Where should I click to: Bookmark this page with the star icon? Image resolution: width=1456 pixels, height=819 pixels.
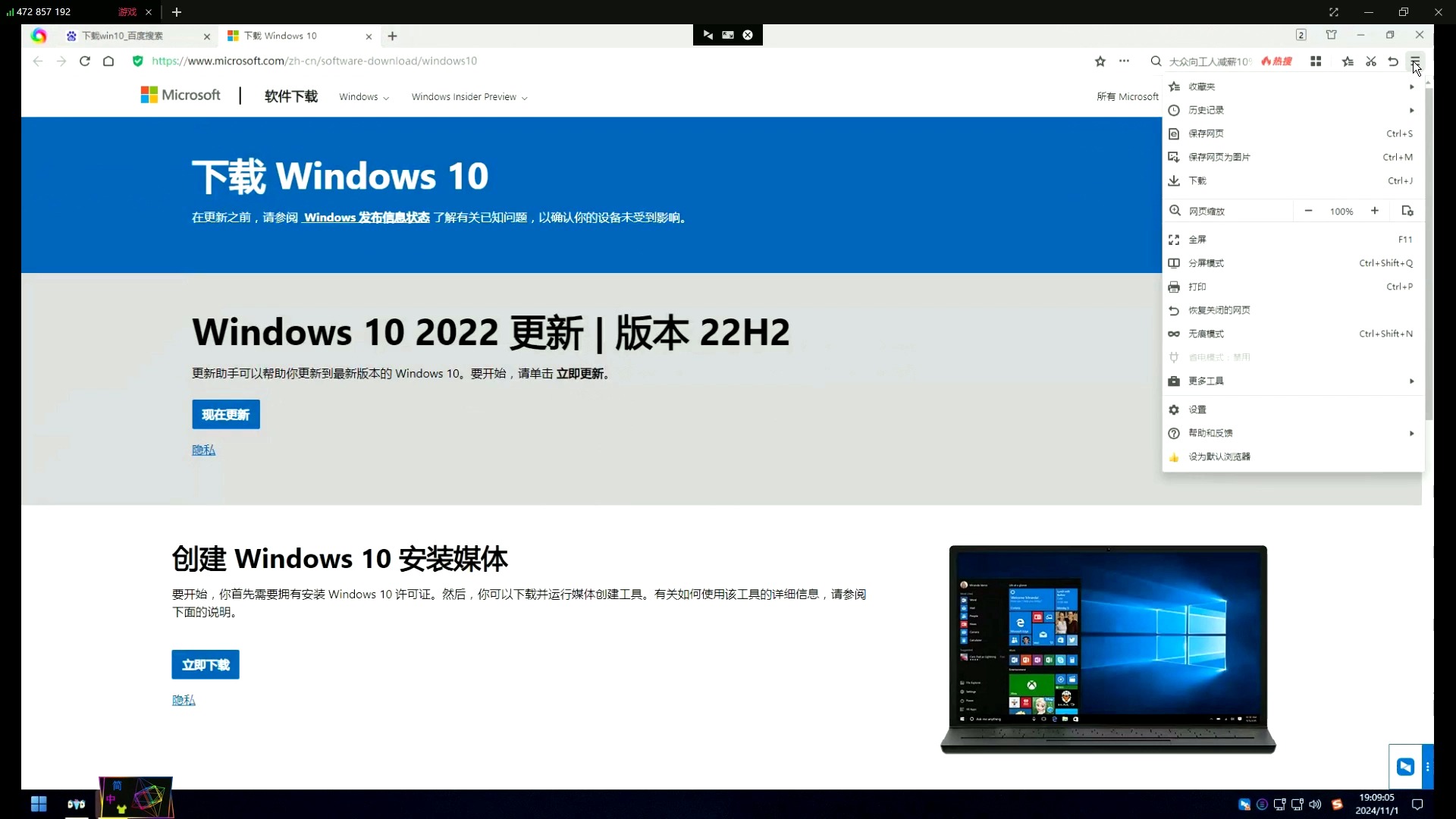(1100, 61)
